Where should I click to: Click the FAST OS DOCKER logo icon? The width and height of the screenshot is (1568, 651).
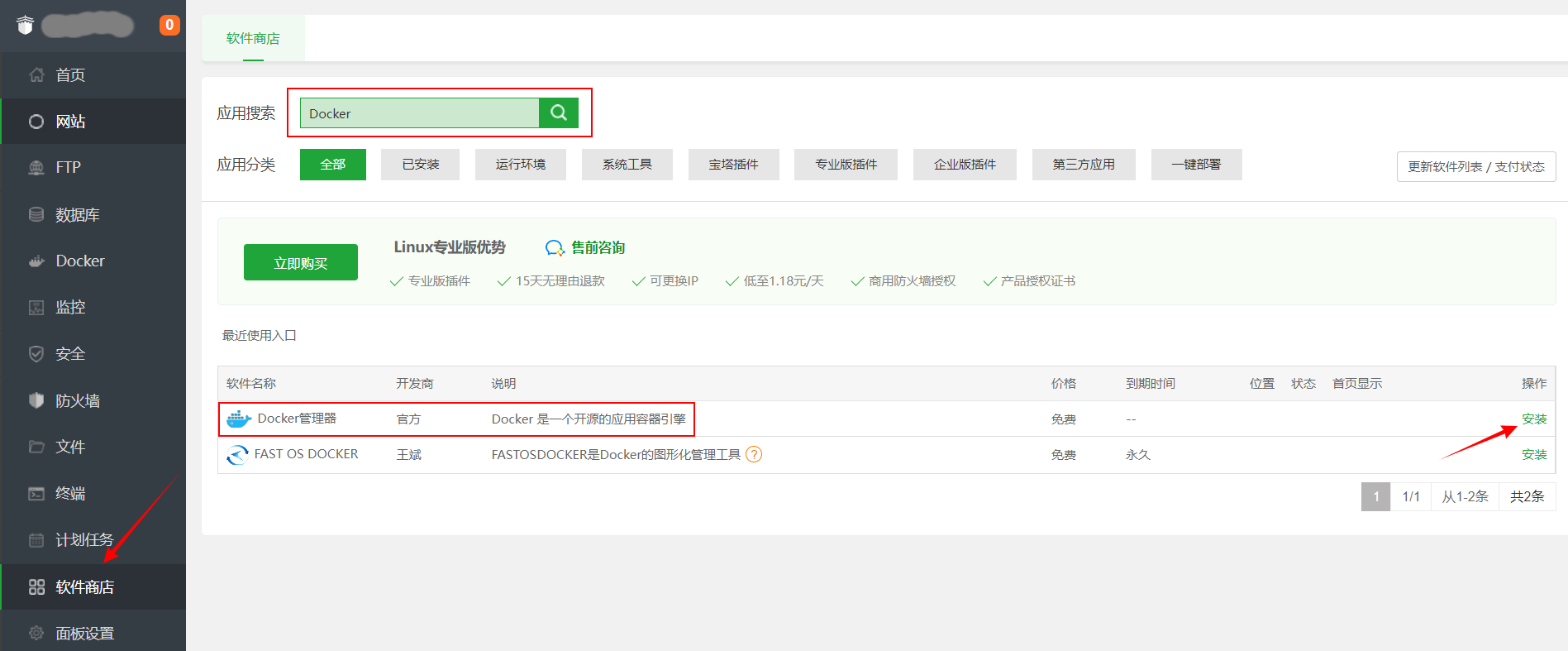coord(237,455)
